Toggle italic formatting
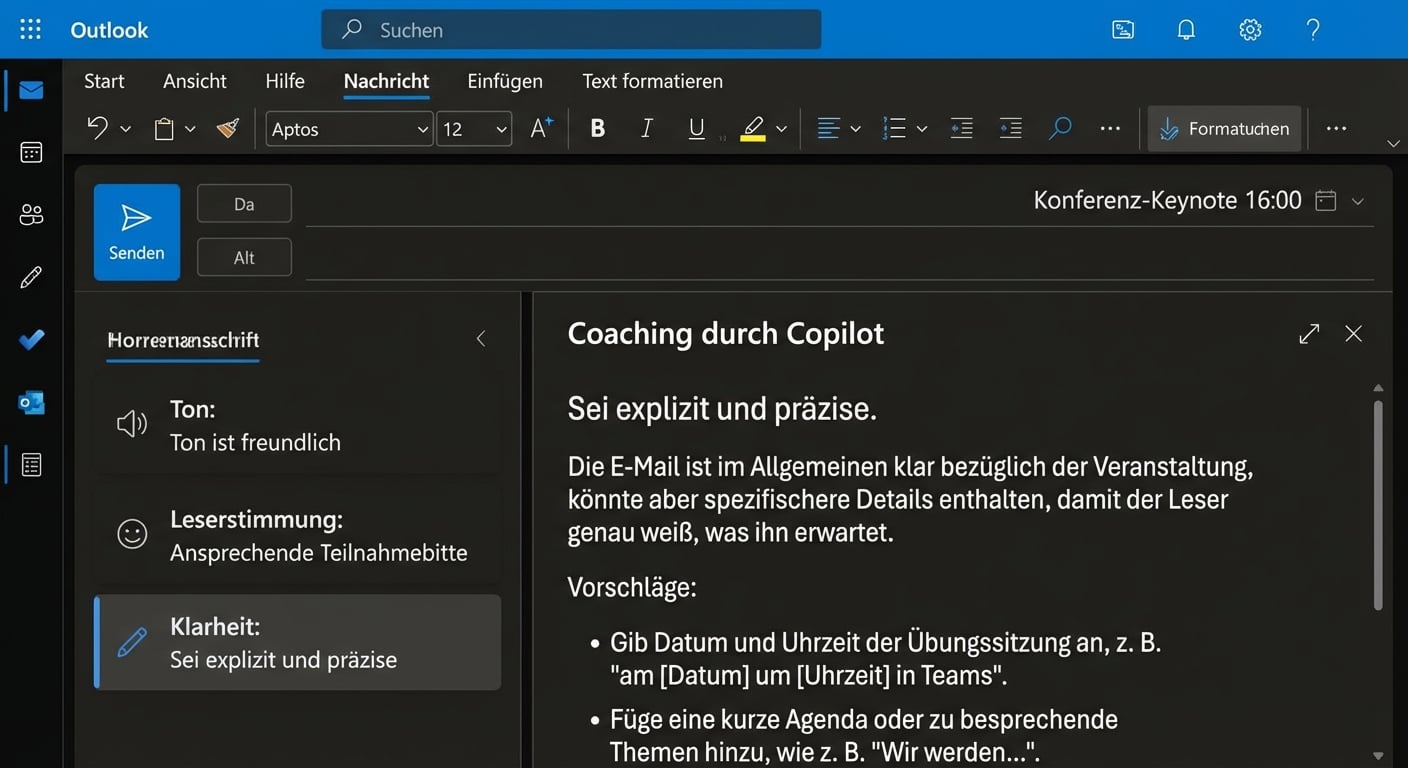Image resolution: width=1408 pixels, height=768 pixels. pos(646,128)
